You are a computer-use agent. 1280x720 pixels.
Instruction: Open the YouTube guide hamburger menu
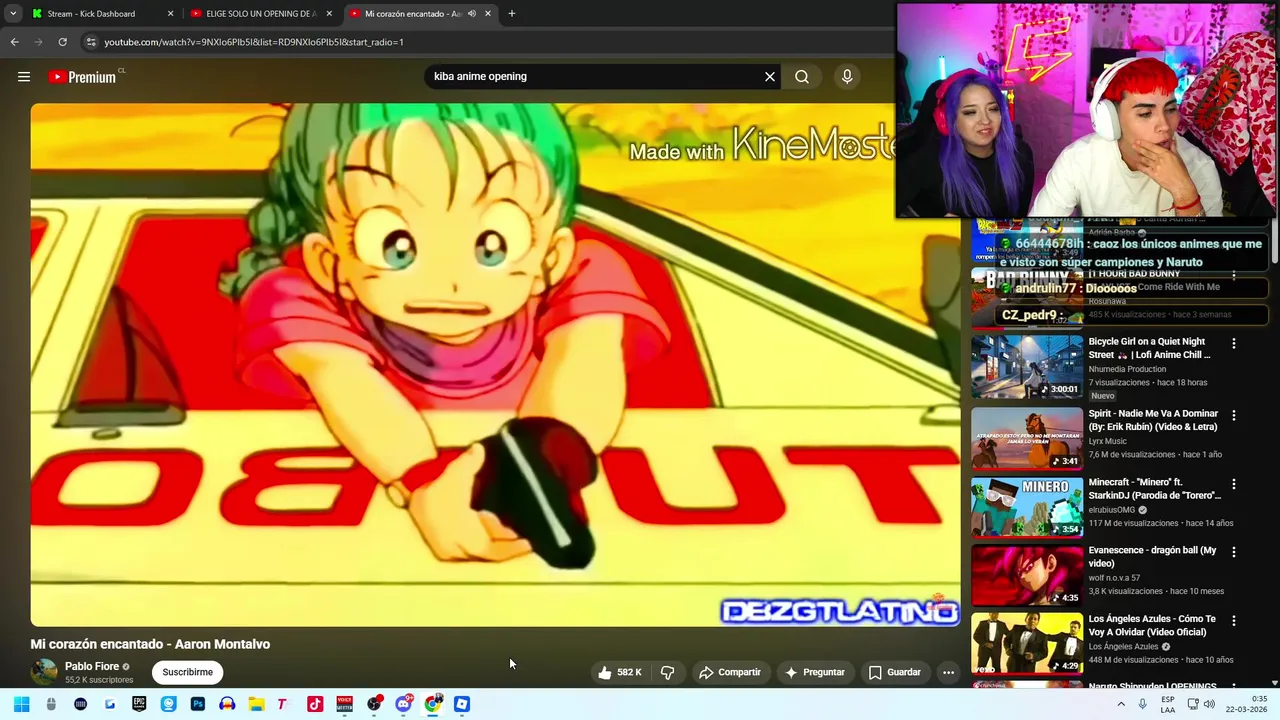click(24, 77)
